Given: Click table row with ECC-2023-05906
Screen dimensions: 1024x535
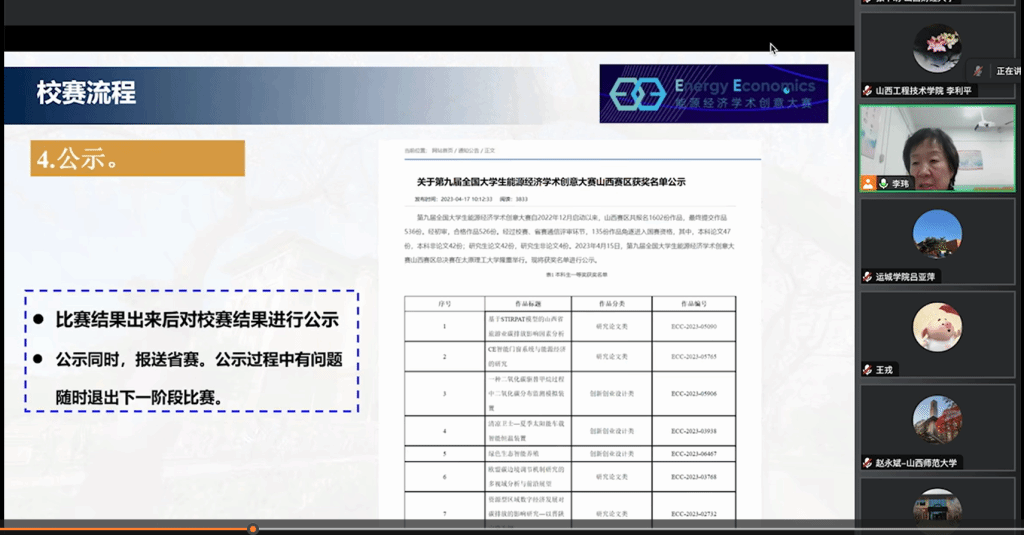Looking at the screenshot, I should tap(569, 393).
